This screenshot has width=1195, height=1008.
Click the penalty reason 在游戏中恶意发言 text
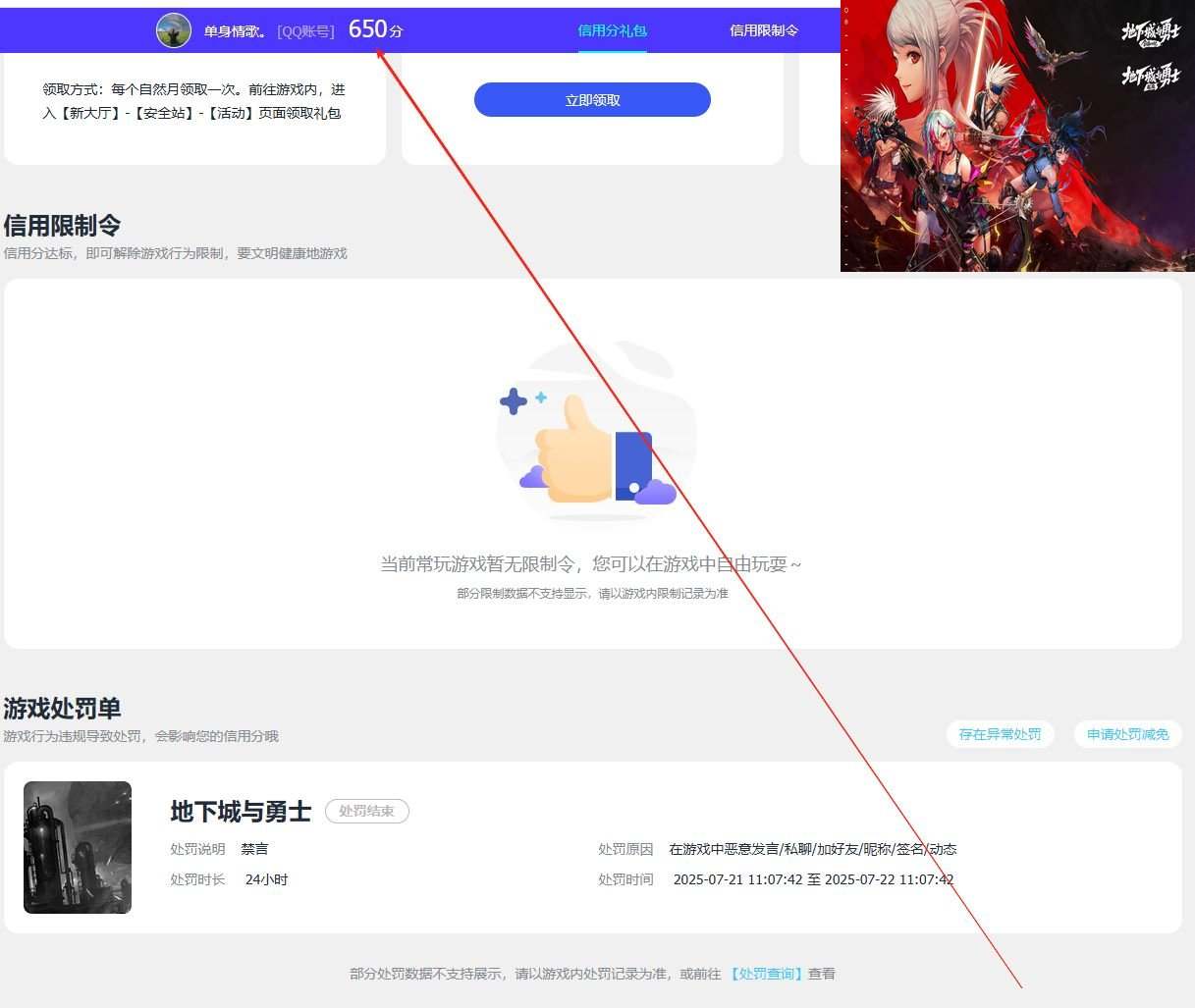pos(813,849)
